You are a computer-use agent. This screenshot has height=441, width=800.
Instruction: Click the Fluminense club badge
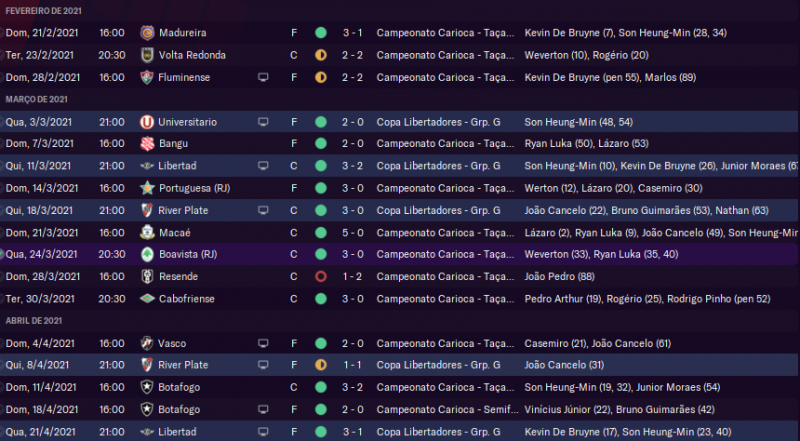(x=148, y=77)
